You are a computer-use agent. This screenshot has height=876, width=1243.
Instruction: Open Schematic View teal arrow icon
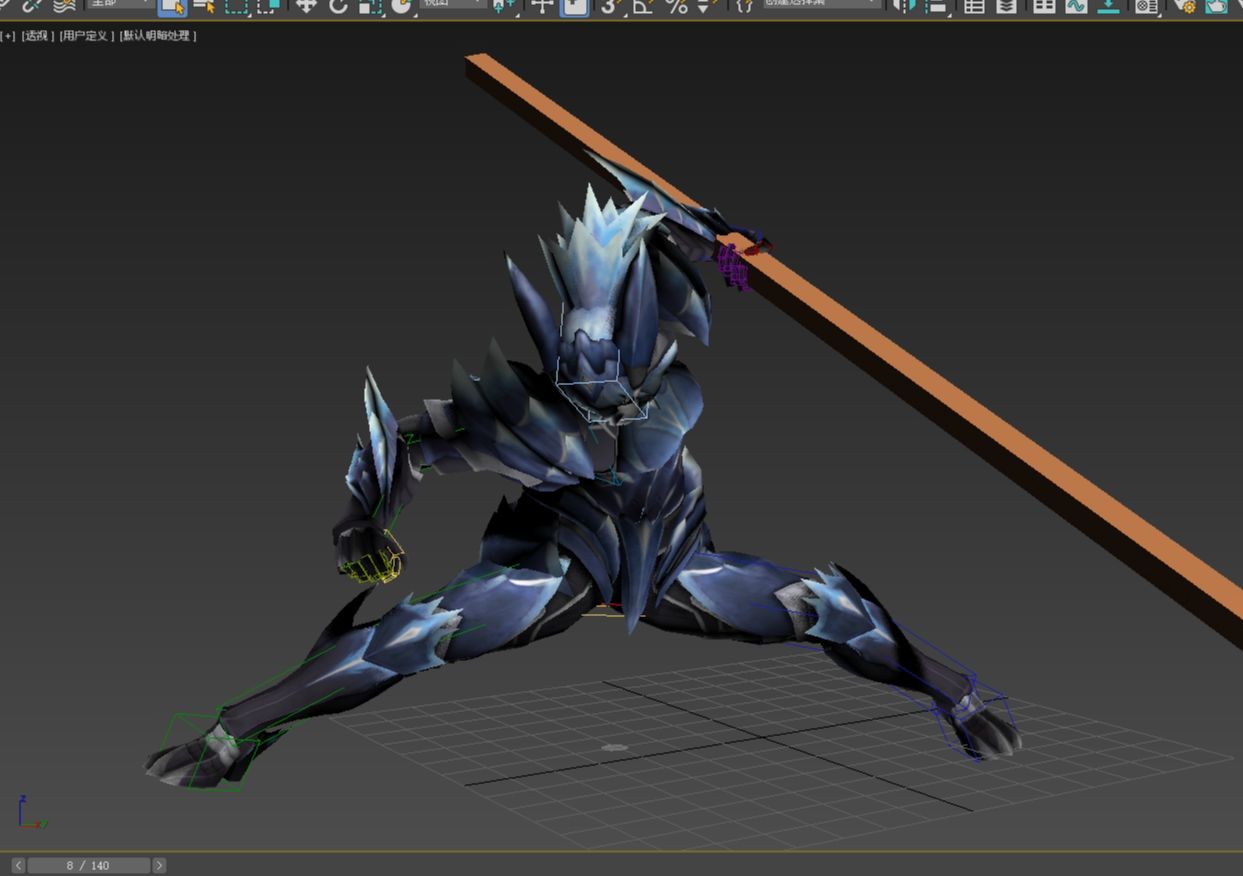1108,6
